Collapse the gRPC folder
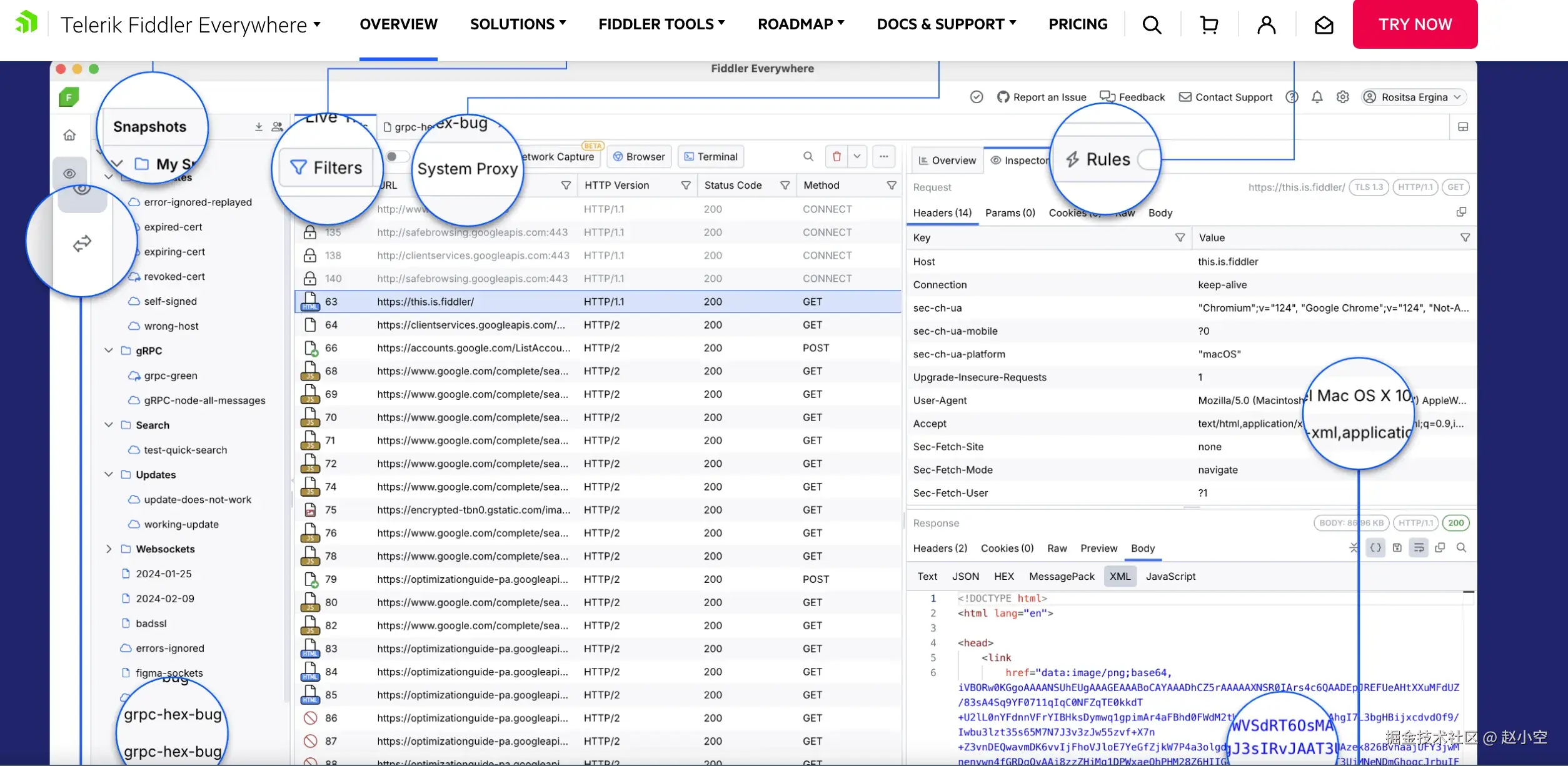 (x=109, y=351)
